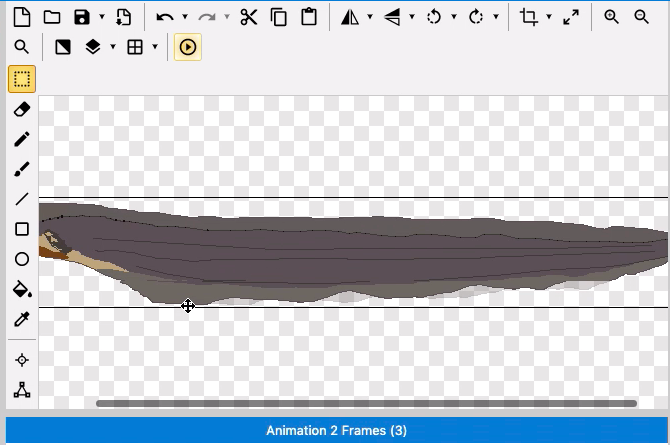Click the resize/expand diagonal arrows icon

[571, 17]
